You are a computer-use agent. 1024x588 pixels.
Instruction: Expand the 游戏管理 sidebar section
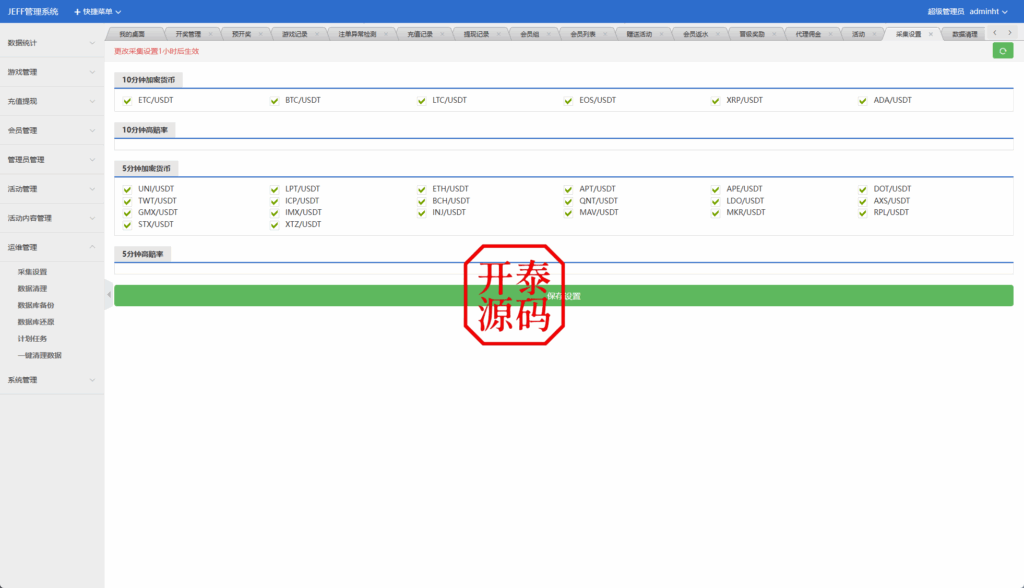click(x=52, y=72)
